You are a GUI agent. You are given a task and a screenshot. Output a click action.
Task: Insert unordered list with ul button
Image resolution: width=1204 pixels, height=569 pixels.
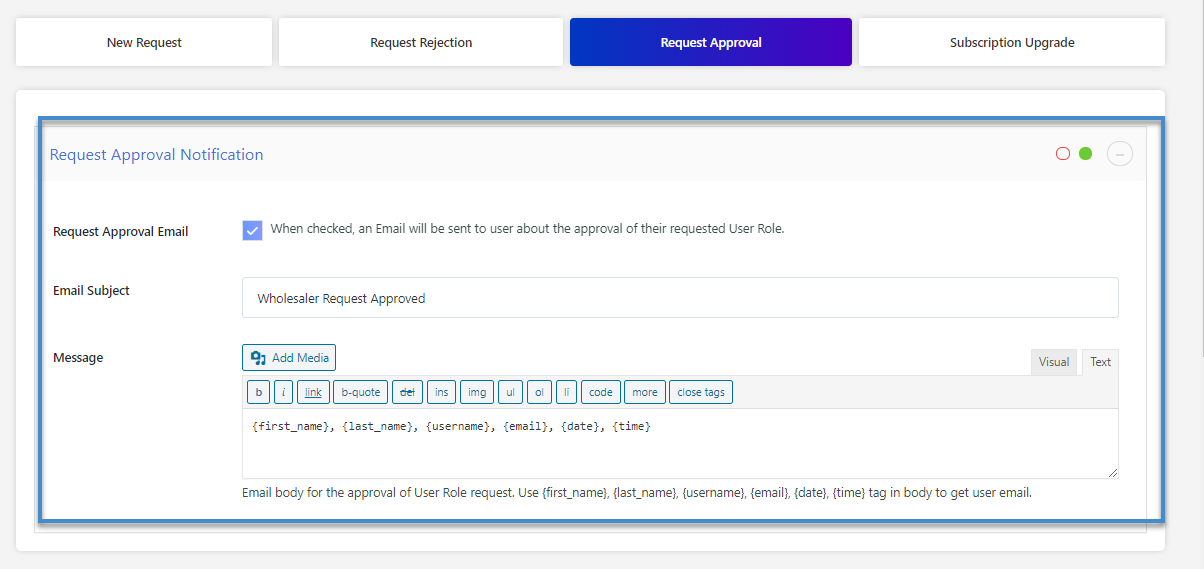click(510, 392)
